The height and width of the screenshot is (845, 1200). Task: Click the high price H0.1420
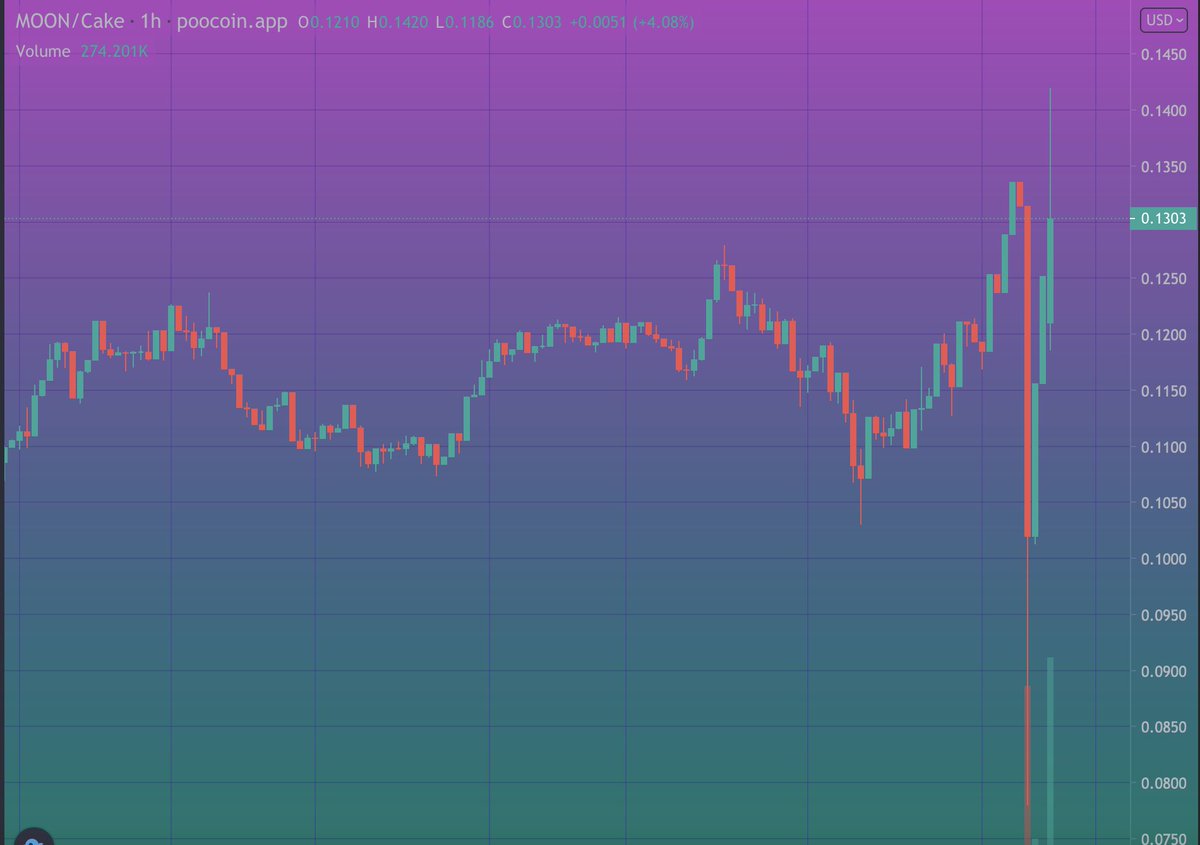[x=398, y=22]
